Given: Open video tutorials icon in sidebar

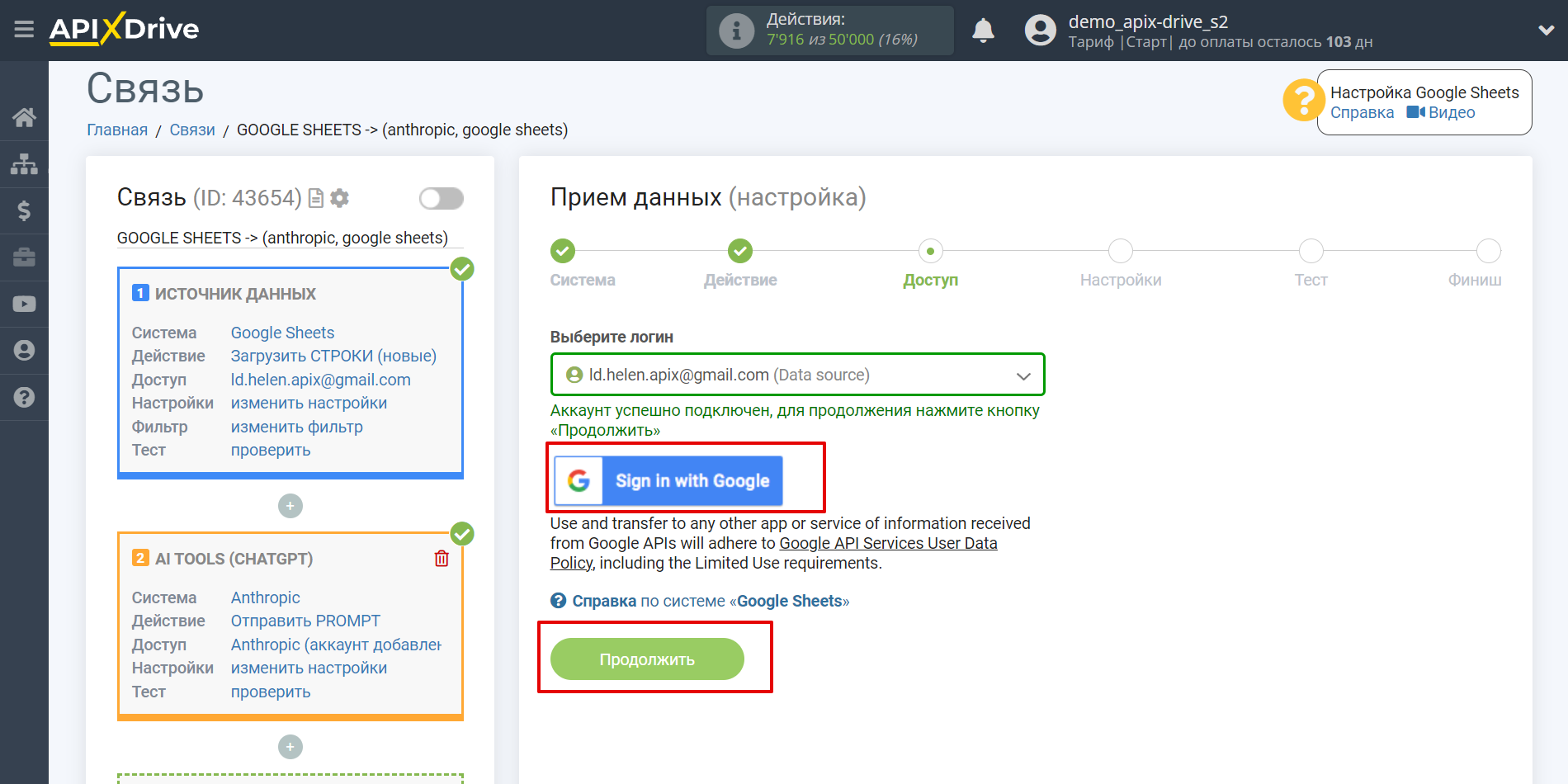Looking at the screenshot, I should (24, 304).
